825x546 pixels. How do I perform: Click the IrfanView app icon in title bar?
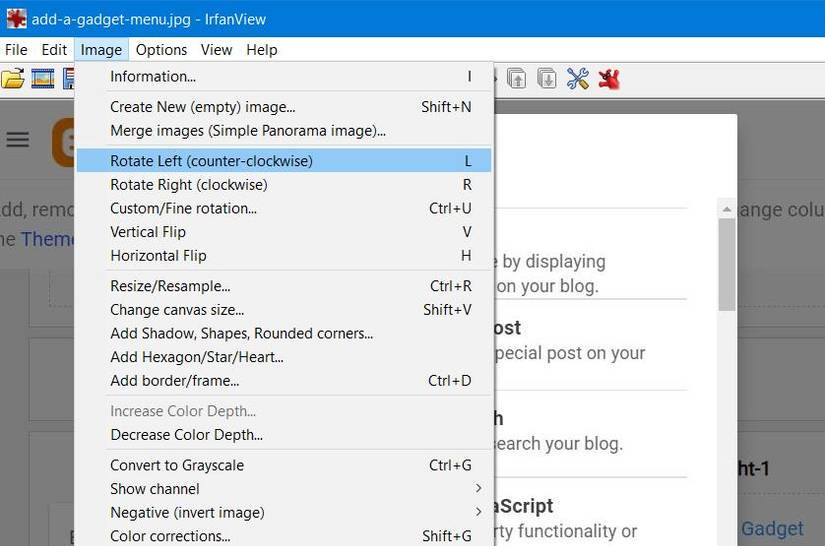[16, 19]
